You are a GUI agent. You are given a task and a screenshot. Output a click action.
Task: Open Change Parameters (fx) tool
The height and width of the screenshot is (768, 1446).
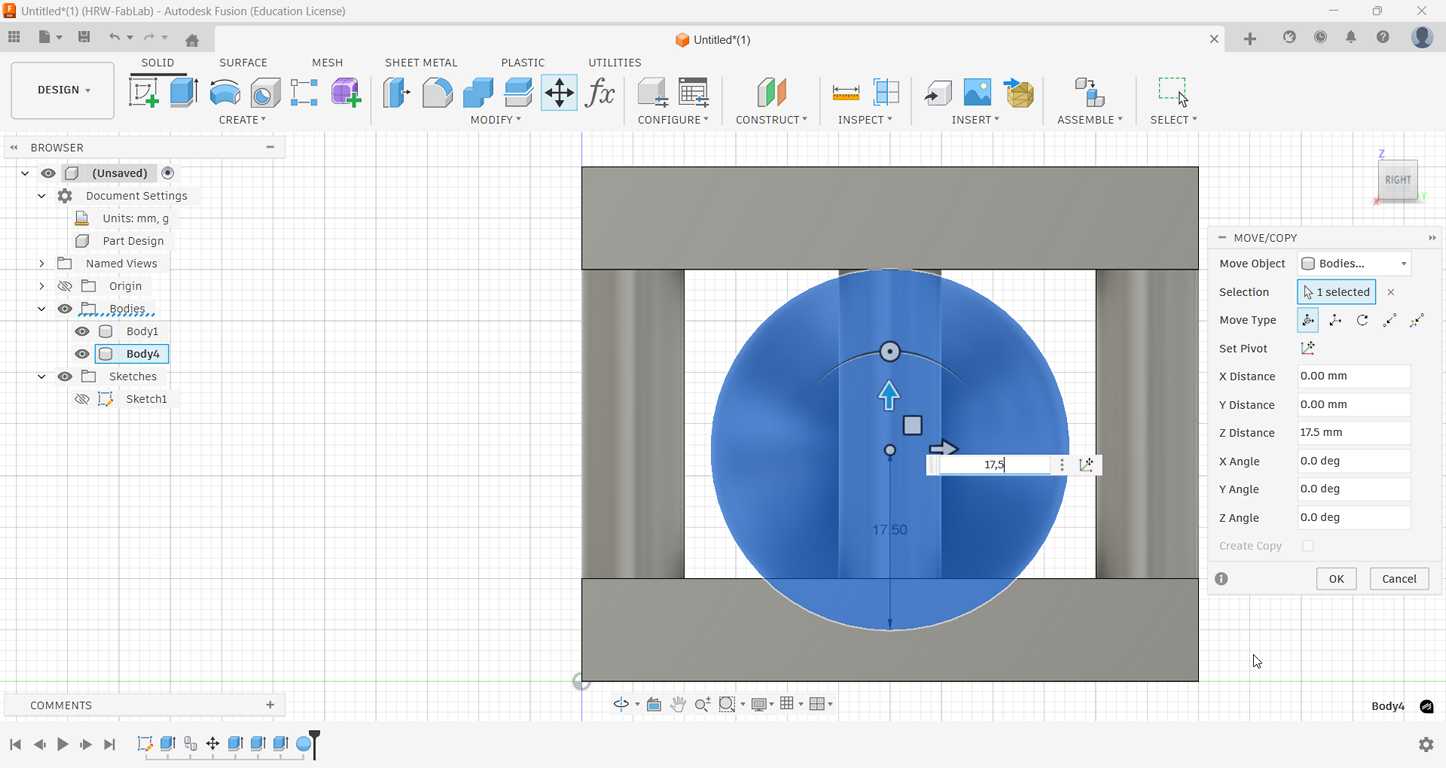[600, 93]
